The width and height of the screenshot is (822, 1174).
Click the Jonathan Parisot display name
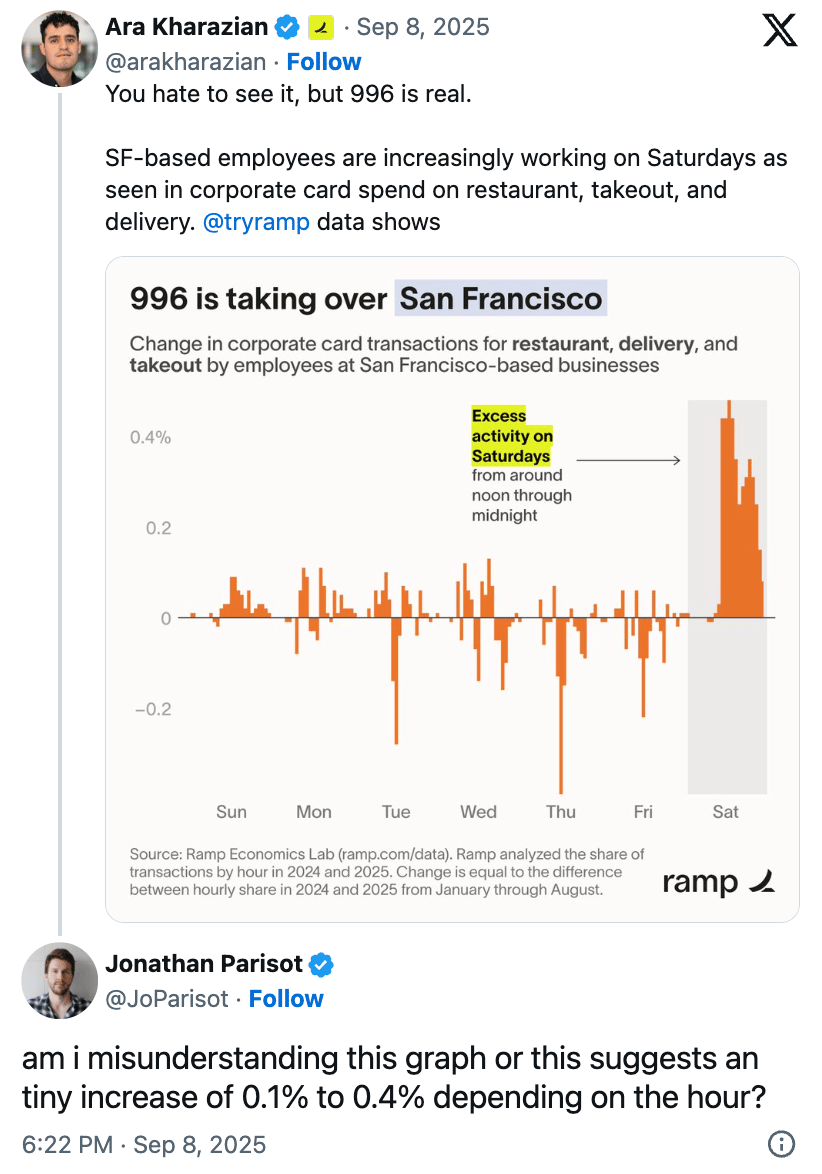[x=204, y=965]
